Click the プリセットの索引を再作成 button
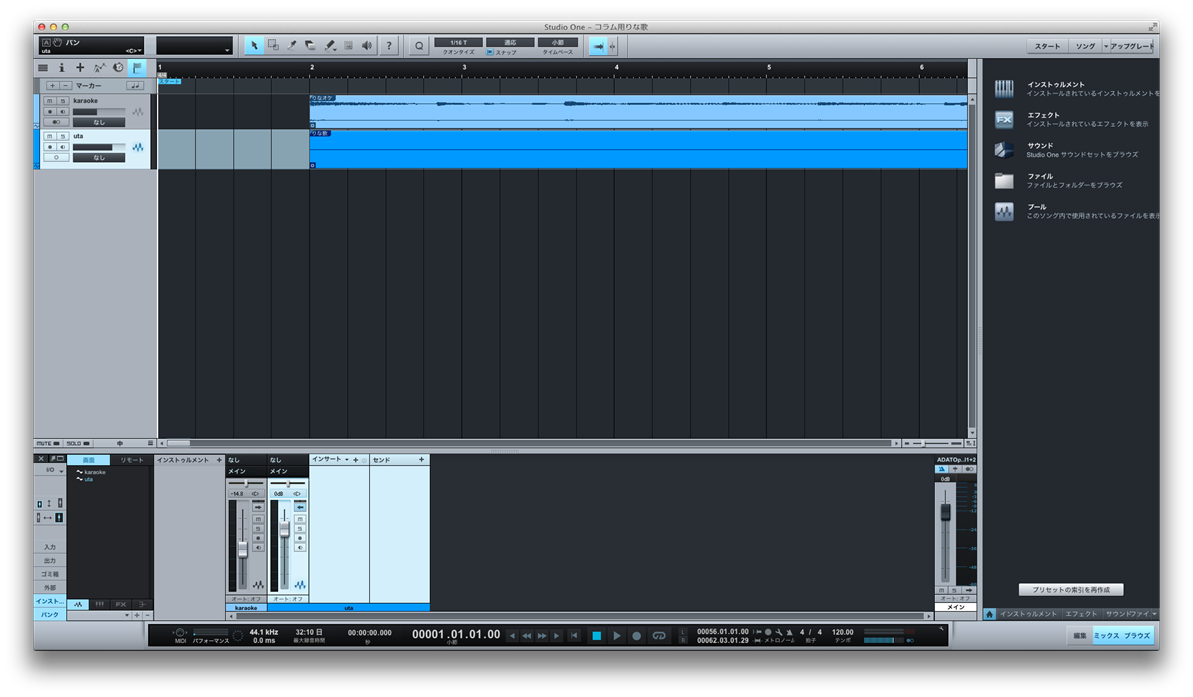The image size is (1193, 697). click(1071, 590)
